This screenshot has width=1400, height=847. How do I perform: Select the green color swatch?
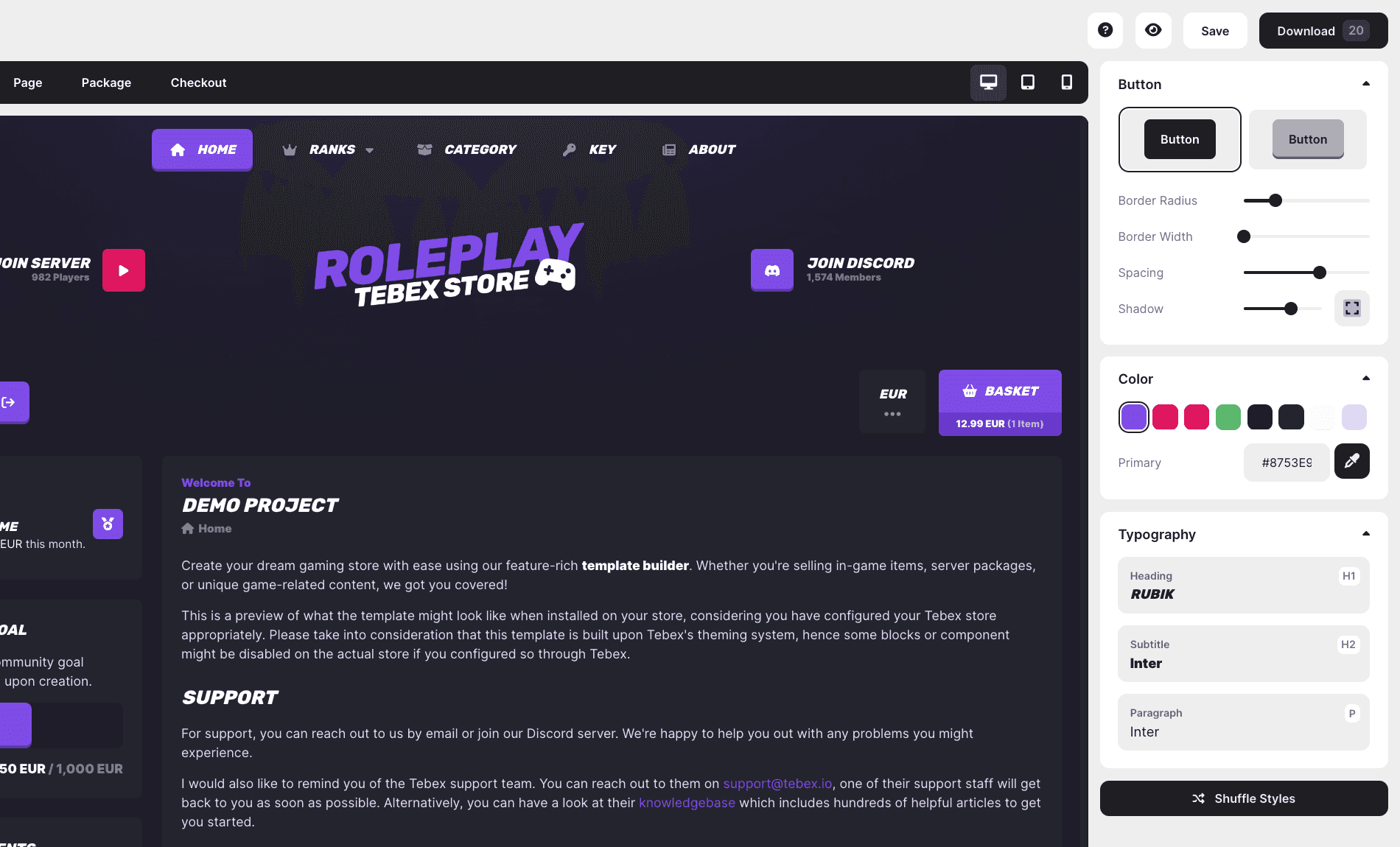pos(1228,417)
